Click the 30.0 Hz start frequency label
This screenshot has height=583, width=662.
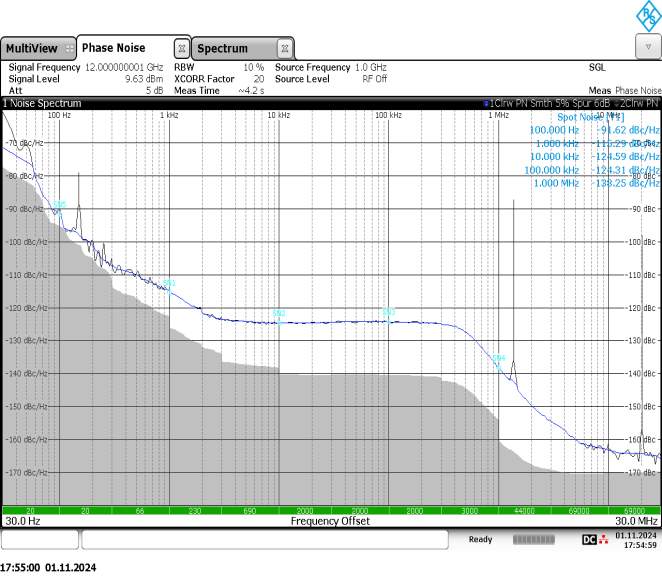[22, 521]
